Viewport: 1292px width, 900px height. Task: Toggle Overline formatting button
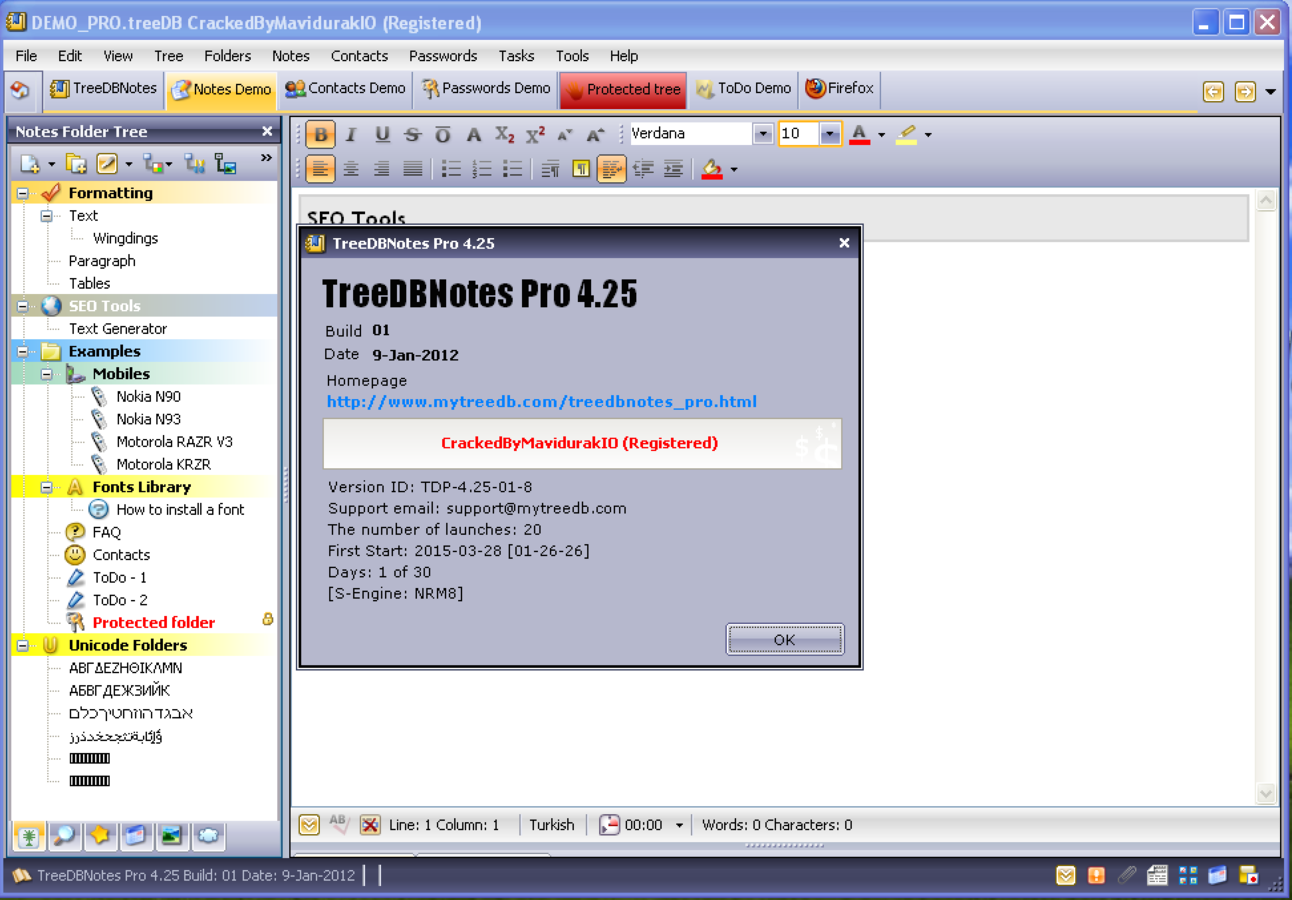pyautogui.click(x=443, y=135)
